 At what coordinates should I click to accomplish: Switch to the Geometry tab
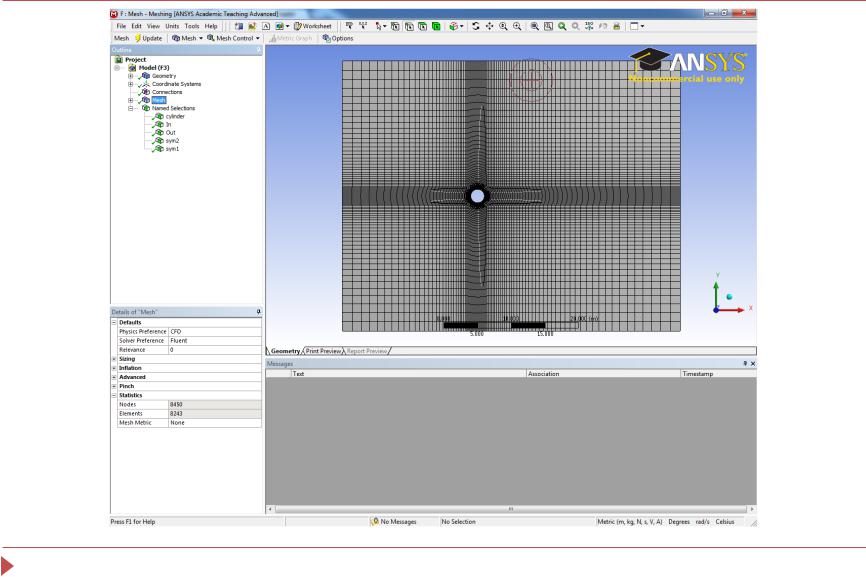(x=285, y=351)
